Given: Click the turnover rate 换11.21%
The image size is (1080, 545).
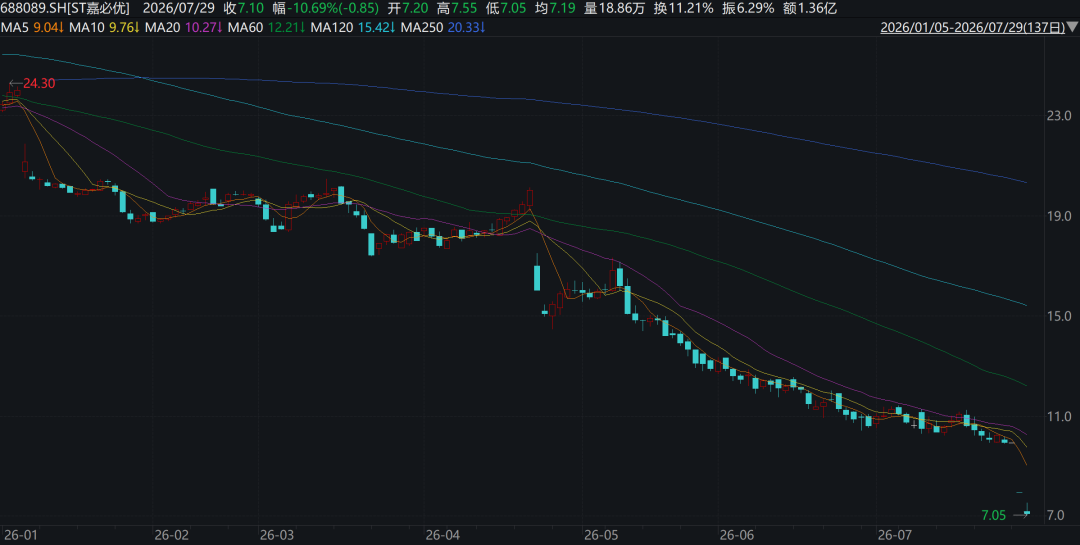Looking at the screenshot, I should (684, 9).
